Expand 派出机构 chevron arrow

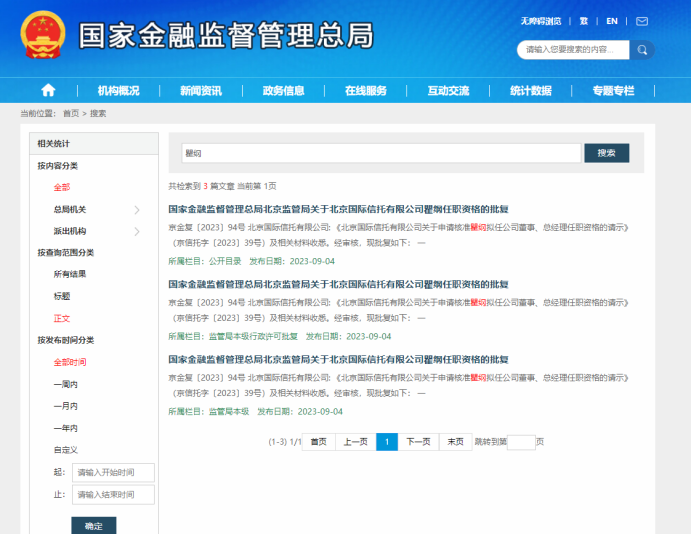[137, 232]
